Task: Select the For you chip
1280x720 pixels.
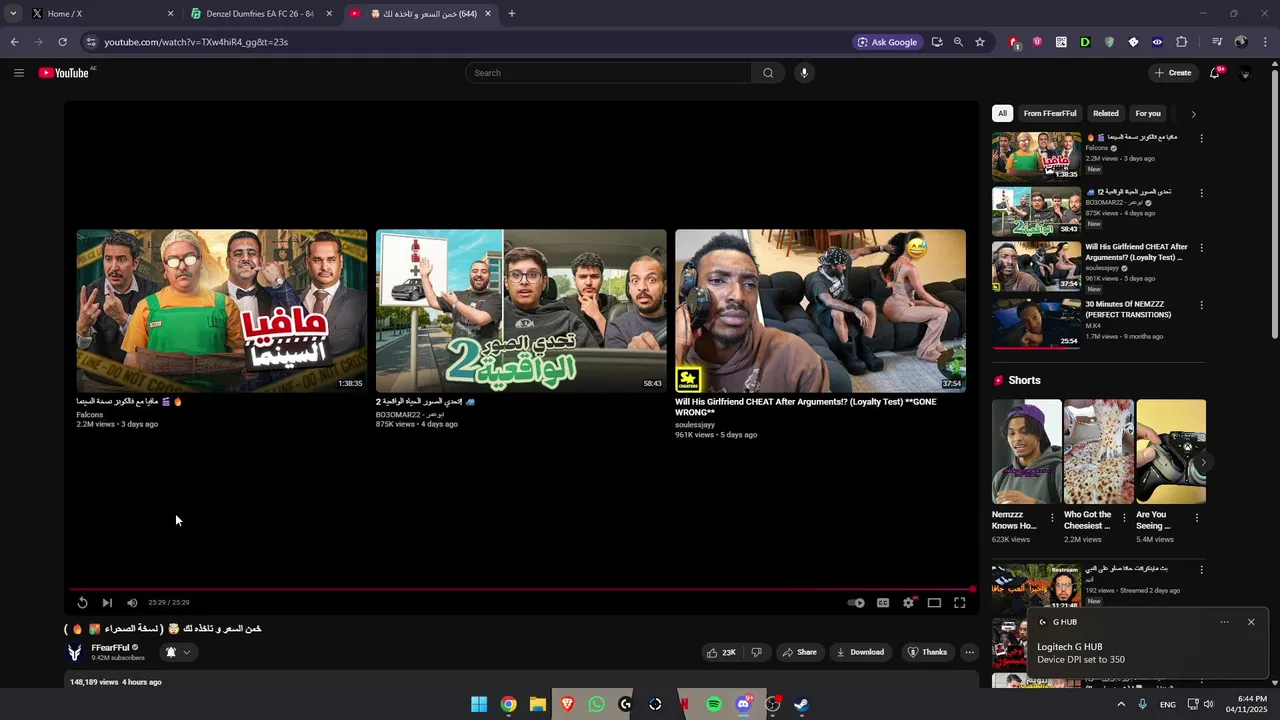Action: tap(1148, 114)
